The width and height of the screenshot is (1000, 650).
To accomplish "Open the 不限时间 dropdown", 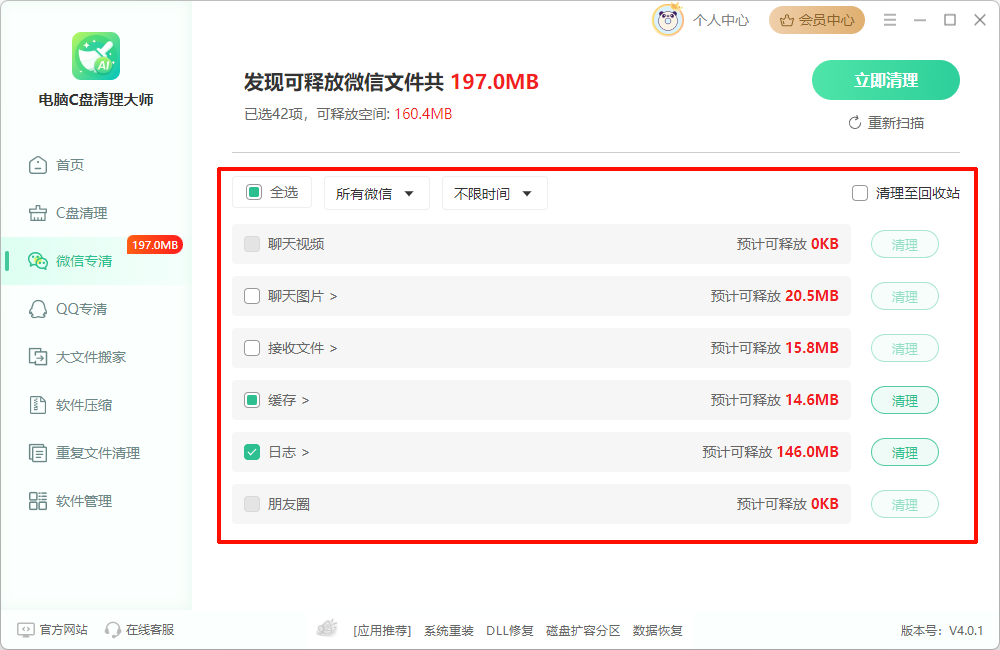I will (494, 194).
